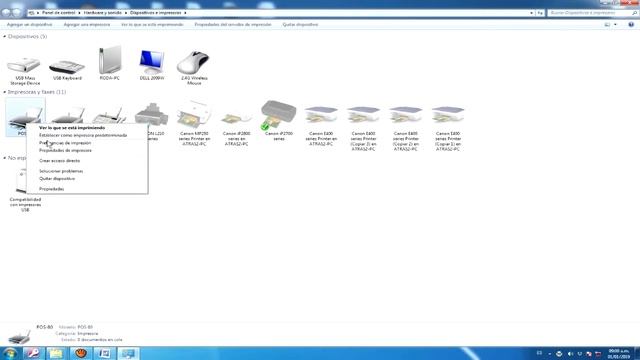Click the Estado 0 documentos en cola text
640x360 pixels.
tap(91, 340)
